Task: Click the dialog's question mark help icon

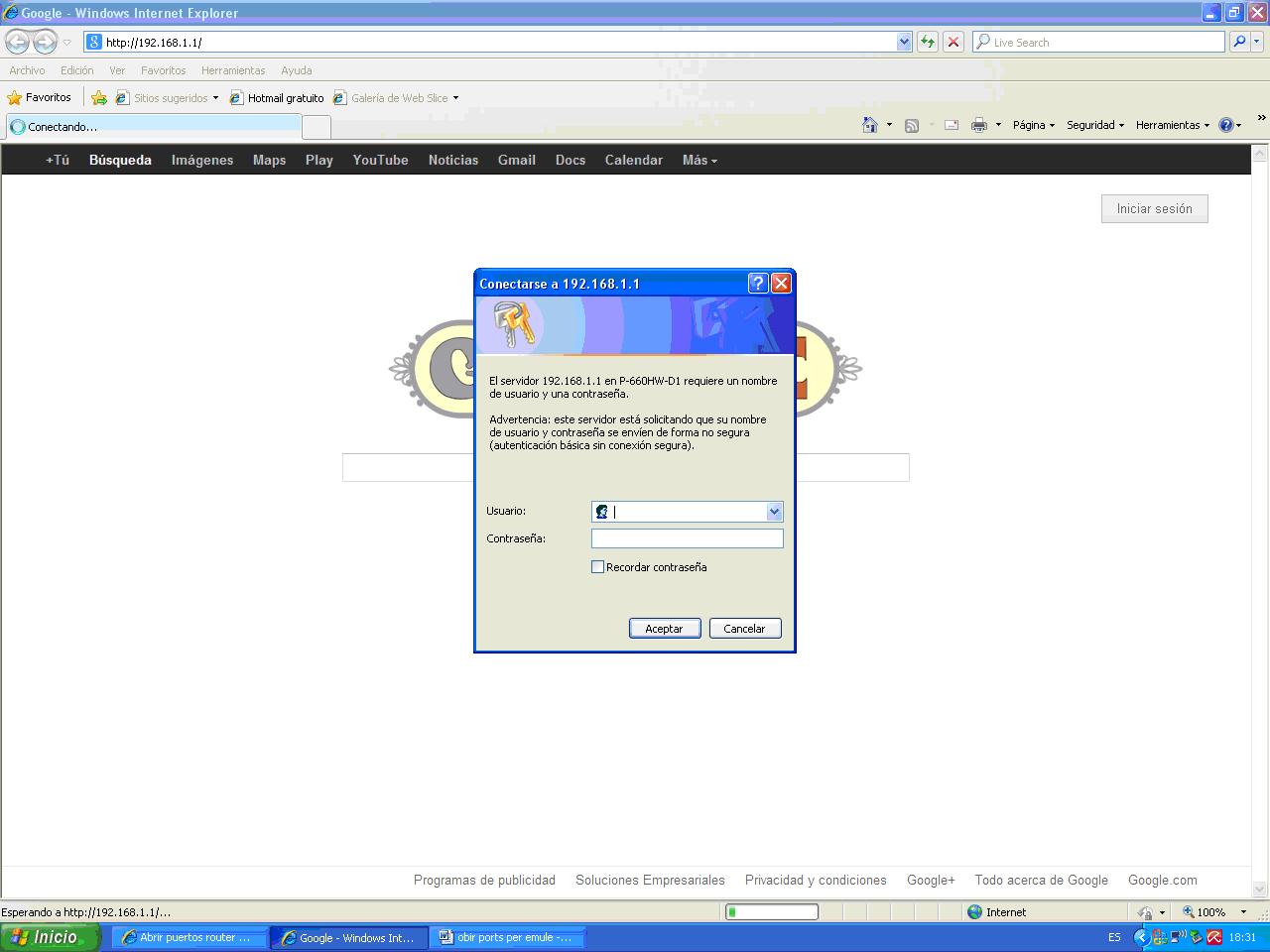Action: click(x=758, y=284)
